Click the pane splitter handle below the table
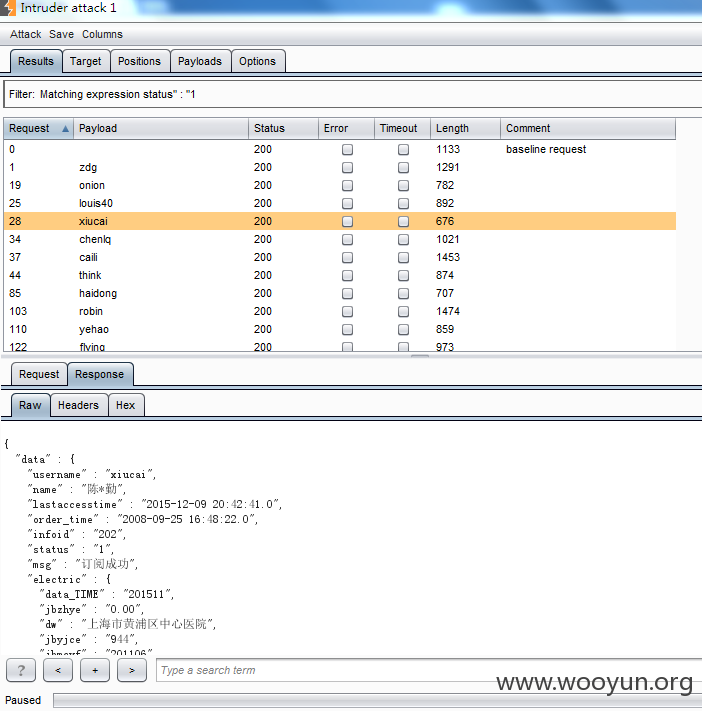 coord(419,356)
